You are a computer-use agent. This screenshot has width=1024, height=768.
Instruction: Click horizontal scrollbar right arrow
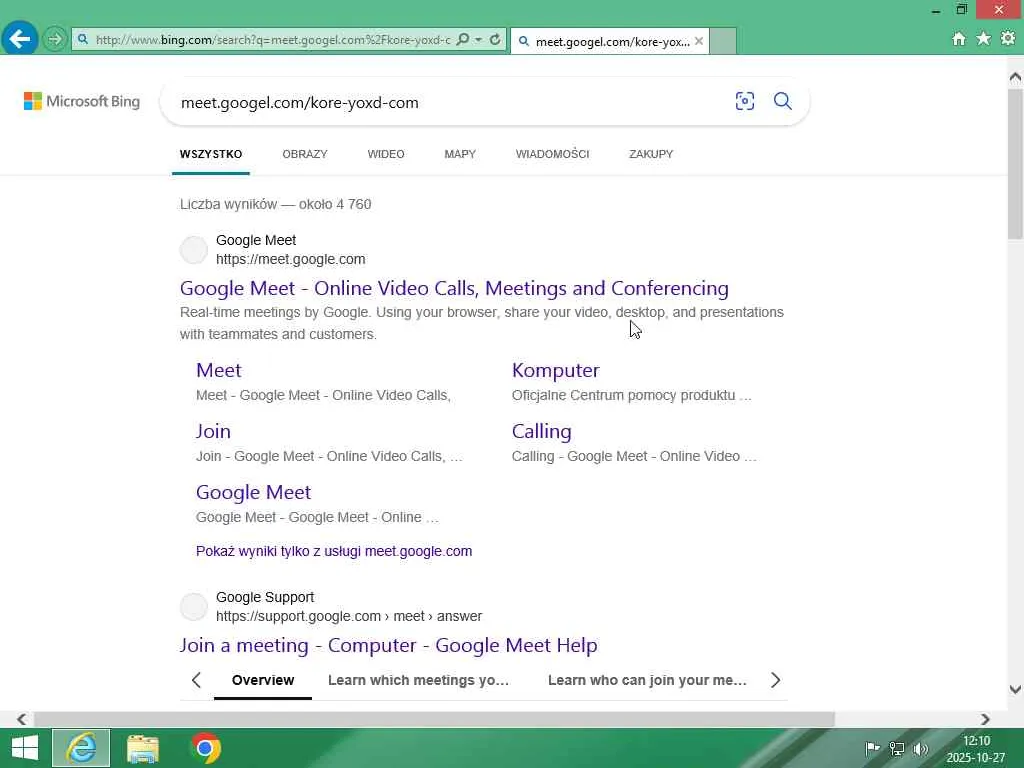click(x=985, y=719)
